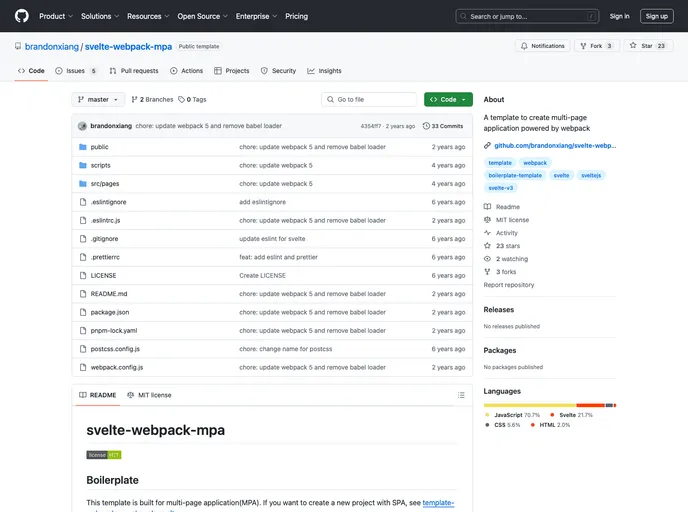Screen dimensions: 688x512
Task: Open the webpack.config.js file name
Action: pyautogui.click(x=117, y=368)
